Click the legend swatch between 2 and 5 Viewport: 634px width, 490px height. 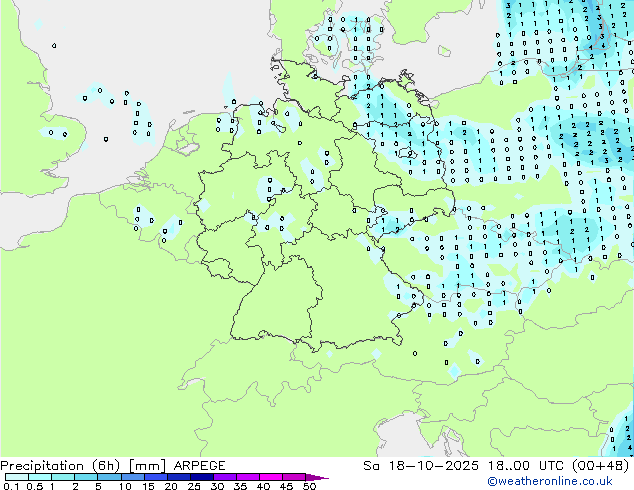pyautogui.click(x=86, y=477)
